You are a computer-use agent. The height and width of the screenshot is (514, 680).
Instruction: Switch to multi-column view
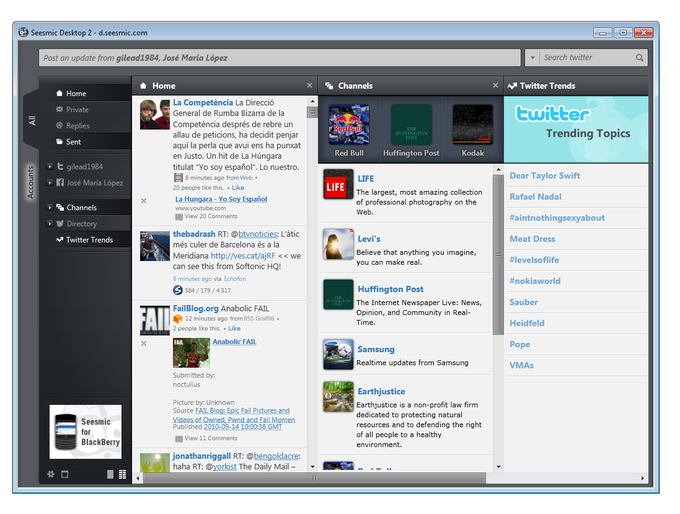(x=123, y=474)
